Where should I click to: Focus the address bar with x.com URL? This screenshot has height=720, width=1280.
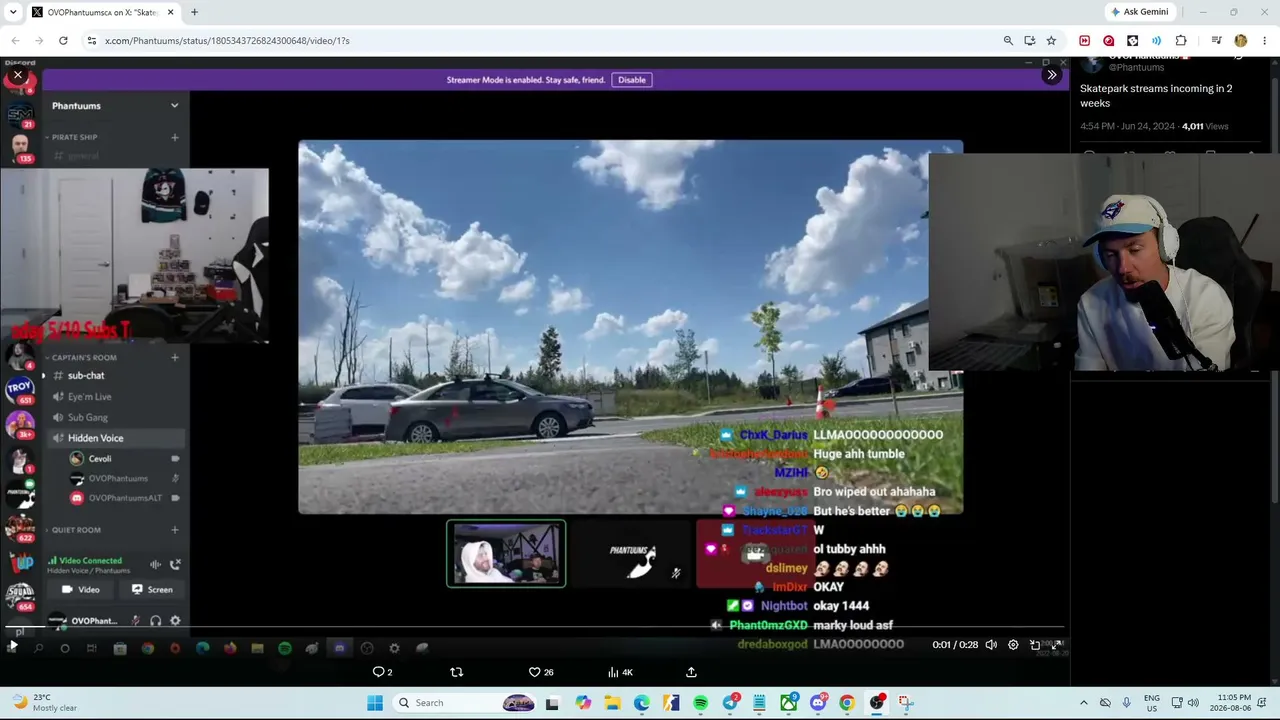point(540,41)
